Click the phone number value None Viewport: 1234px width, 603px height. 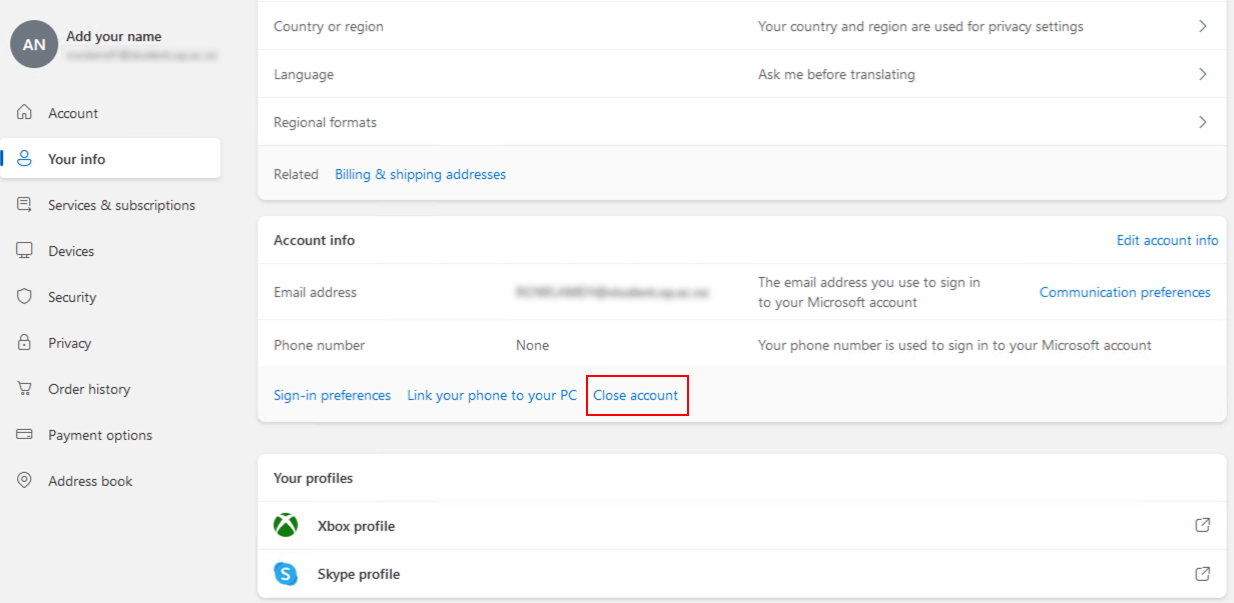pos(532,345)
